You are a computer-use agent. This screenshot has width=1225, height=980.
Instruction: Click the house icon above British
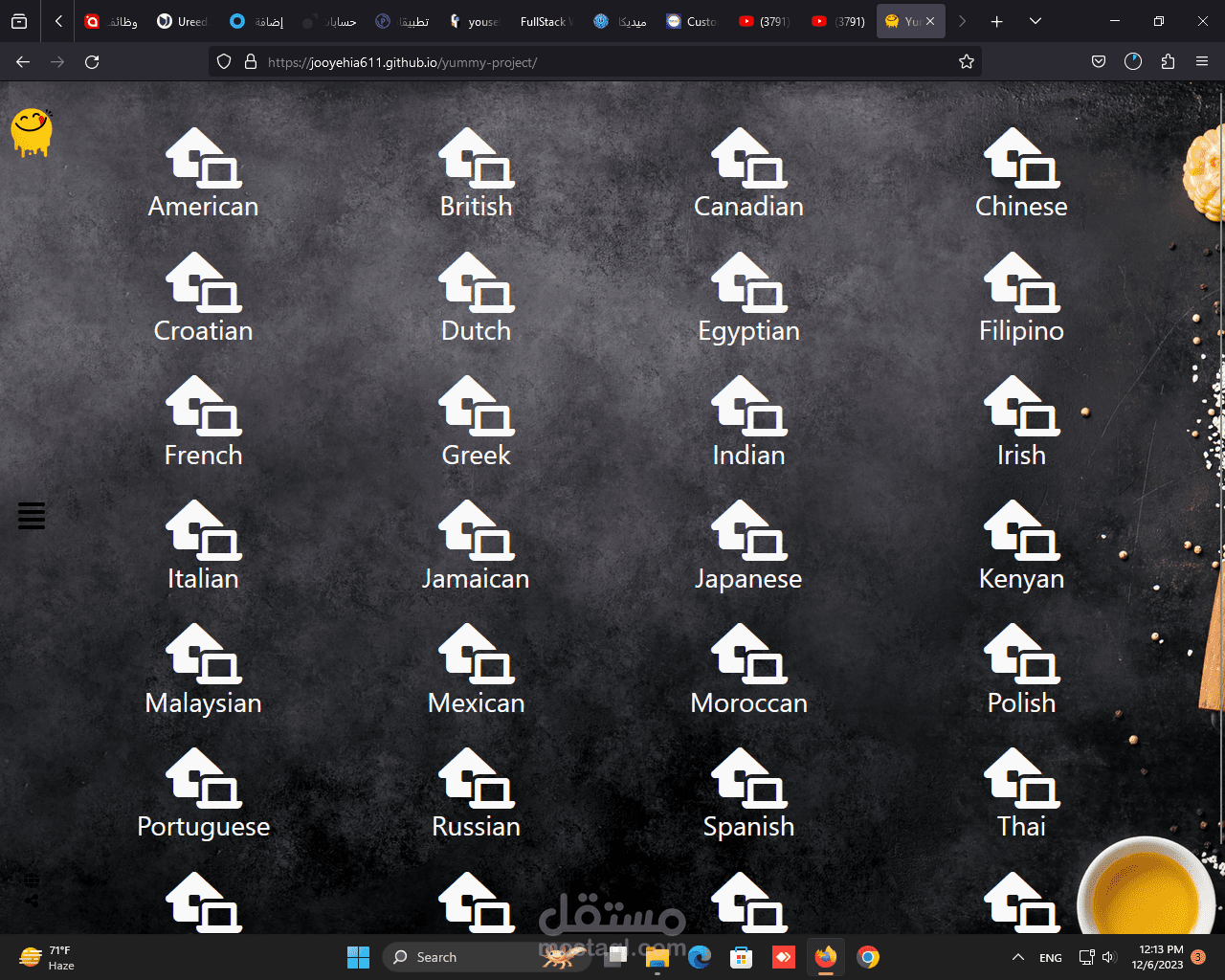[477, 158]
